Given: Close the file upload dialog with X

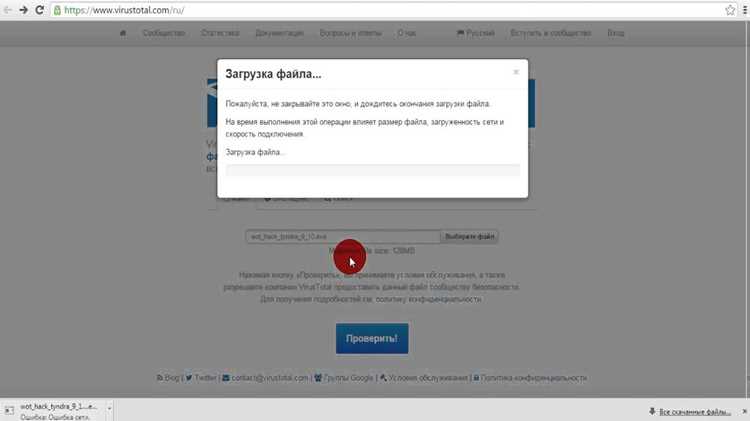Looking at the screenshot, I should 516,72.
